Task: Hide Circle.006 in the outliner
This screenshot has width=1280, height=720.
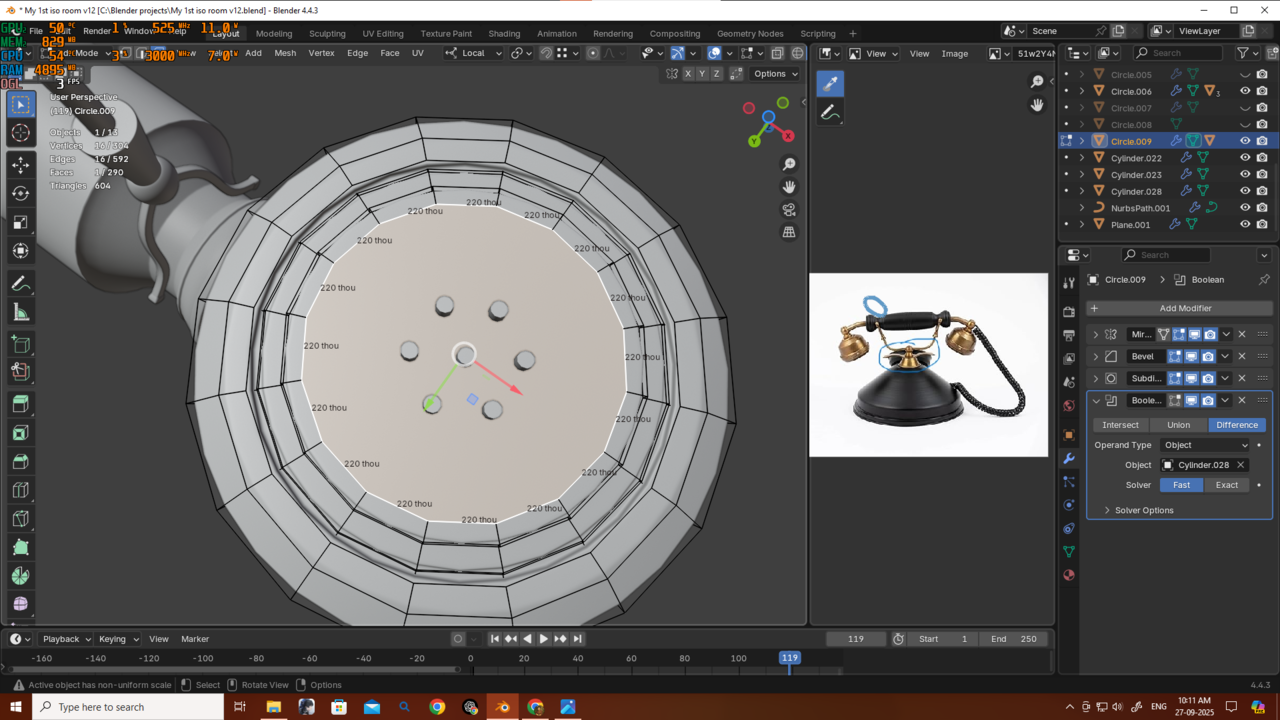Action: click(1245, 91)
